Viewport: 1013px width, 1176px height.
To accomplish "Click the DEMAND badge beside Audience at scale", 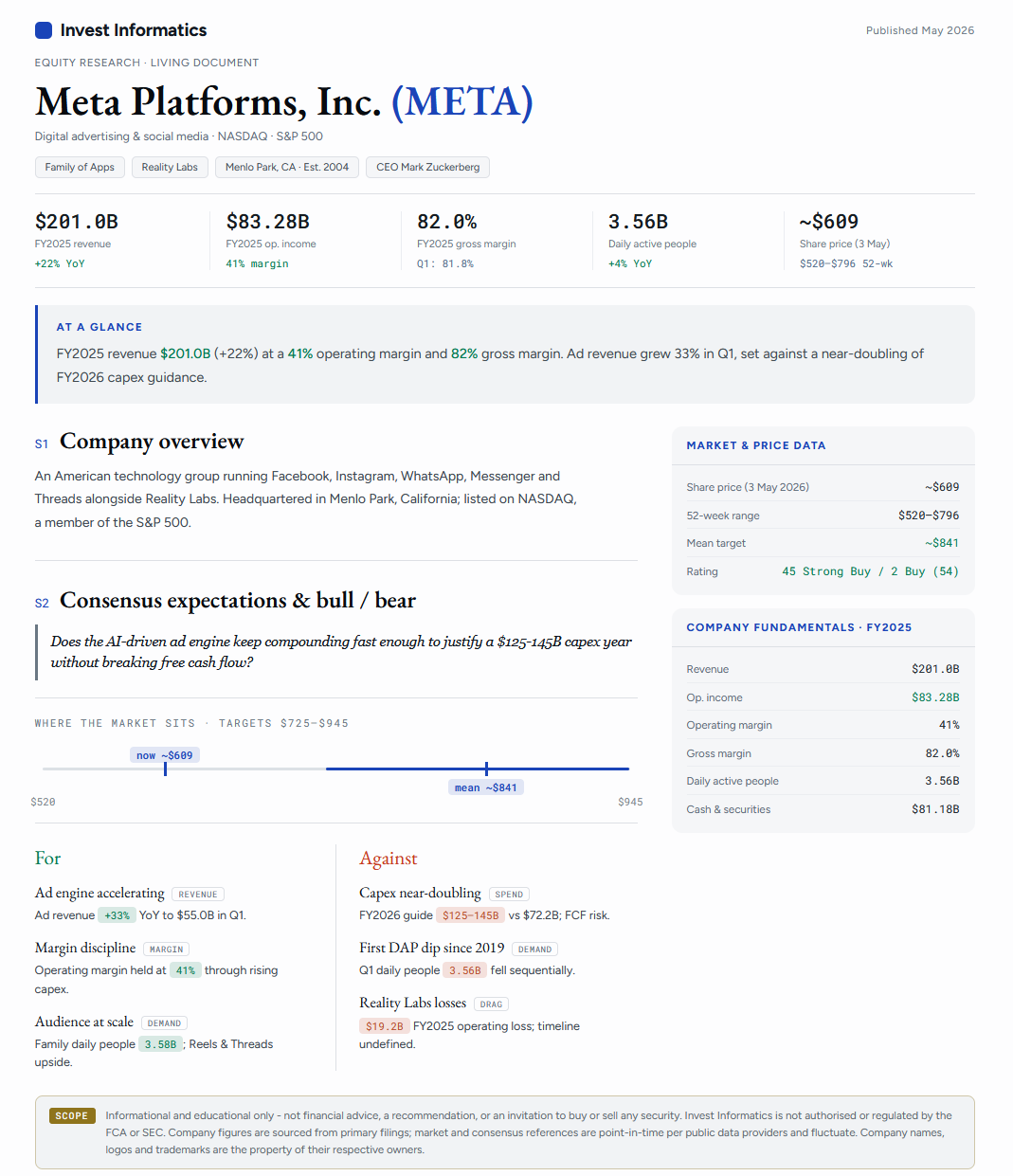I will pos(164,1023).
